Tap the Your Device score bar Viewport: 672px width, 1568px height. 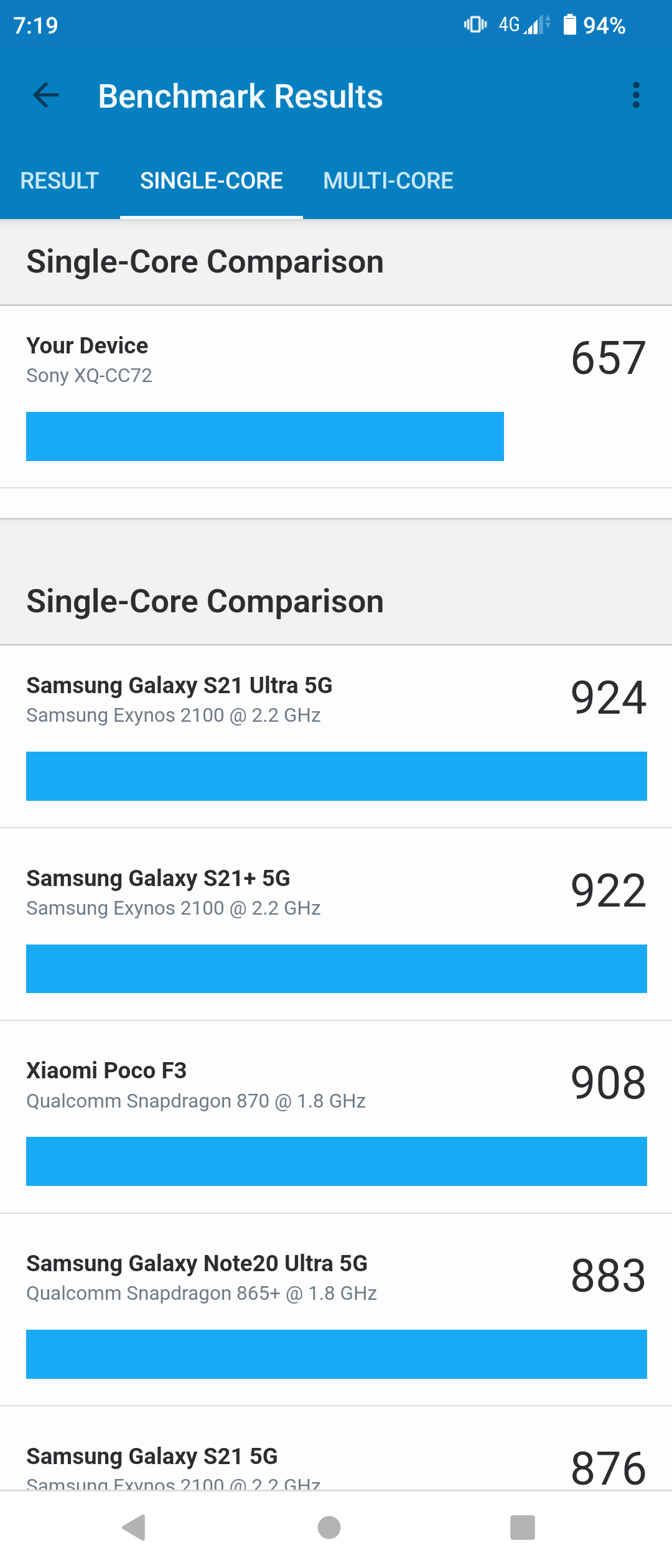(x=265, y=436)
